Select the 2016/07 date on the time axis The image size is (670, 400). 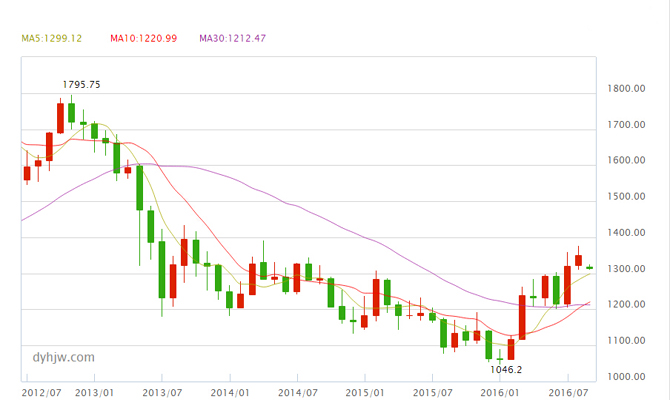tap(567, 394)
